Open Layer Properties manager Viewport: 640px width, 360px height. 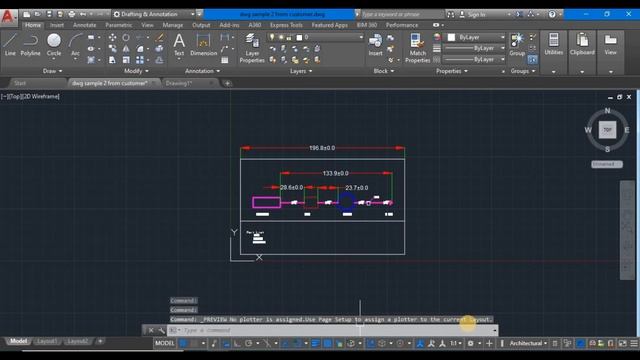[x=252, y=48]
